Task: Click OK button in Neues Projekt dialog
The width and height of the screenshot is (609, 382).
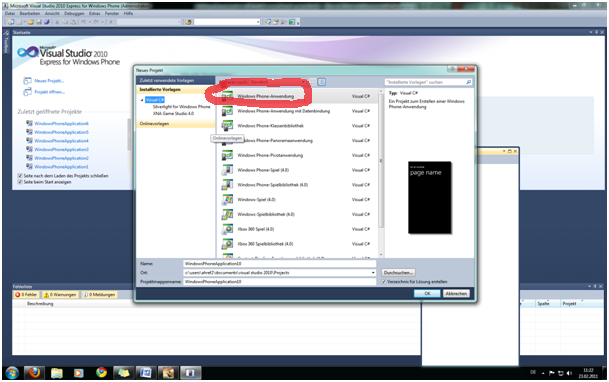Action: tap(427, 293)
